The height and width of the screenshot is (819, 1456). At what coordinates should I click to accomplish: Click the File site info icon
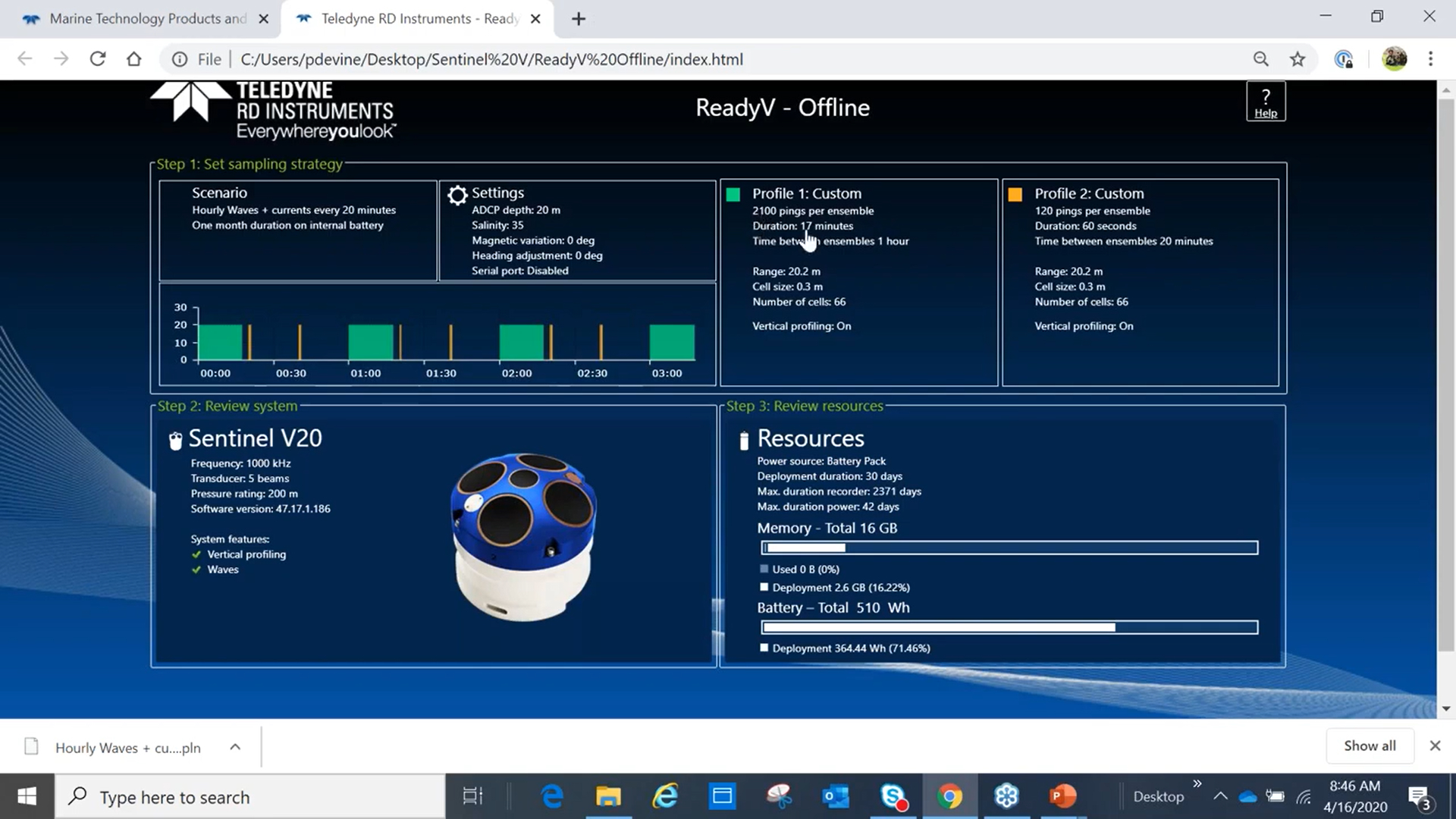(x=180, y=59)
